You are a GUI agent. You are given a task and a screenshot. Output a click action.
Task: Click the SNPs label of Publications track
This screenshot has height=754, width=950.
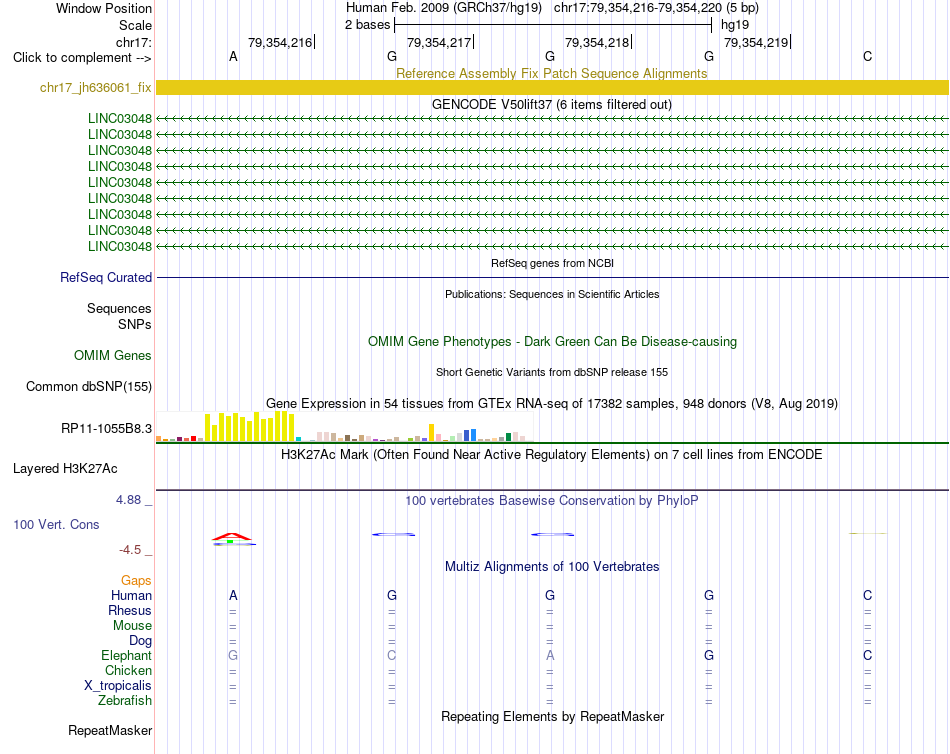click(x=135, y=324)
